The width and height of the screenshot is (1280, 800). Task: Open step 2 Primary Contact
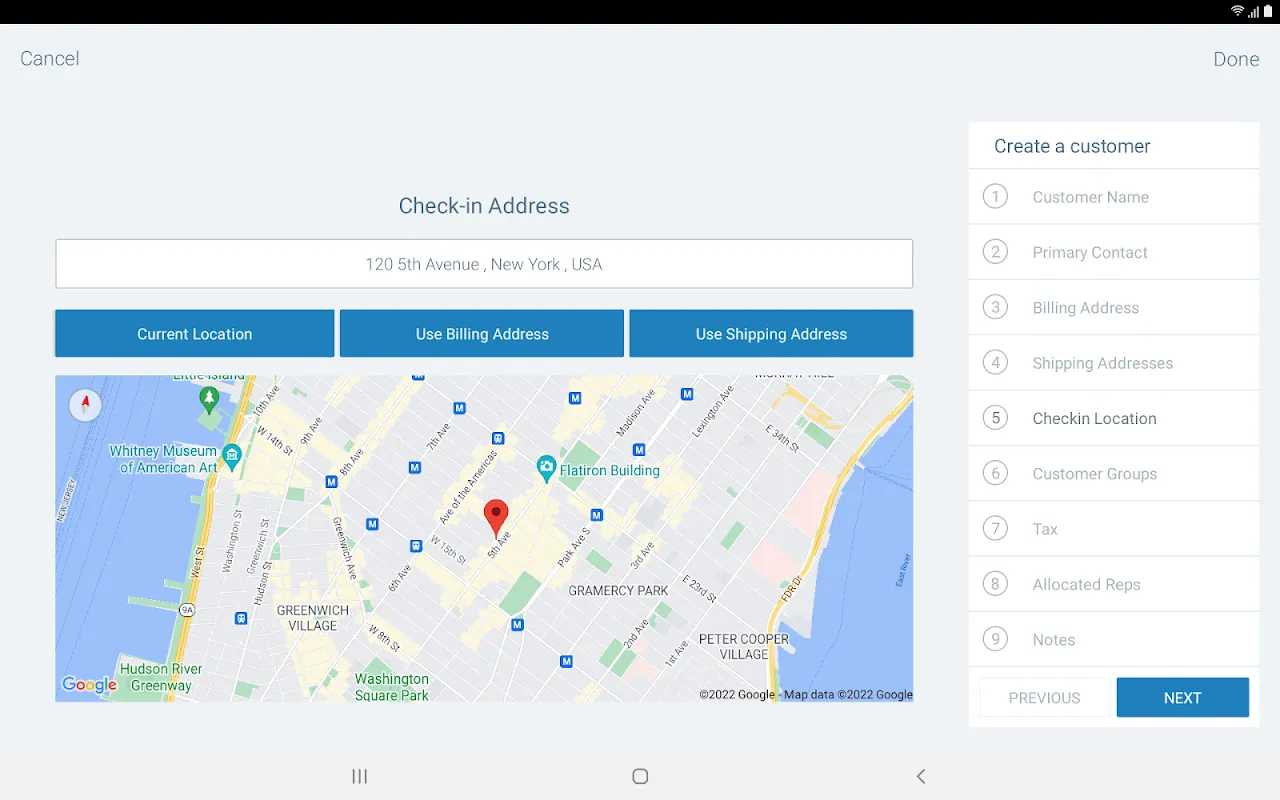(1114, 252)
